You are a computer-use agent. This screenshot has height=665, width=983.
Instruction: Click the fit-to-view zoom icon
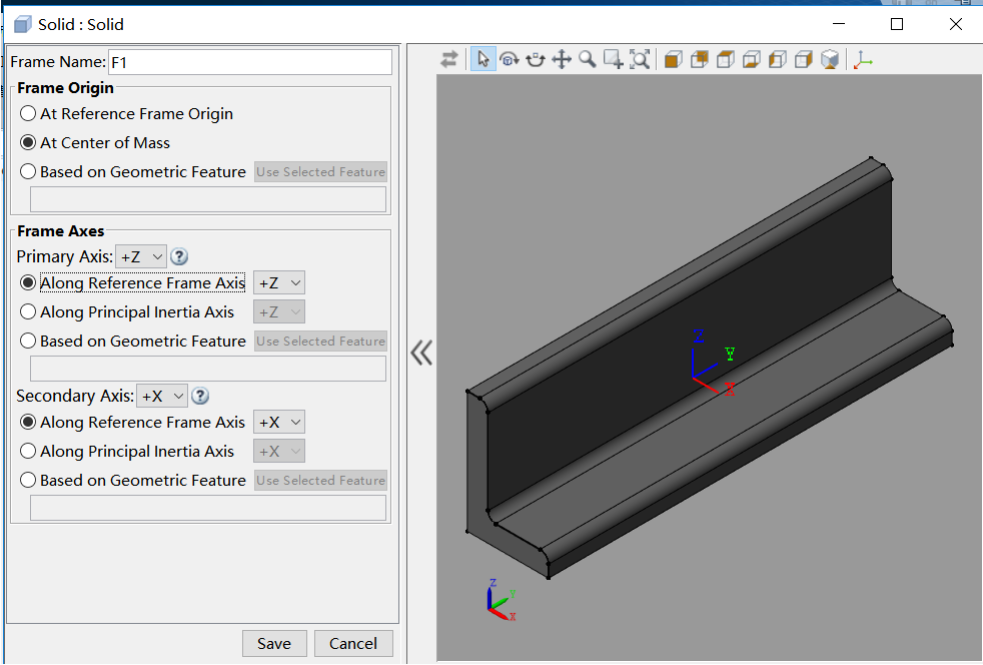[639, 60]
